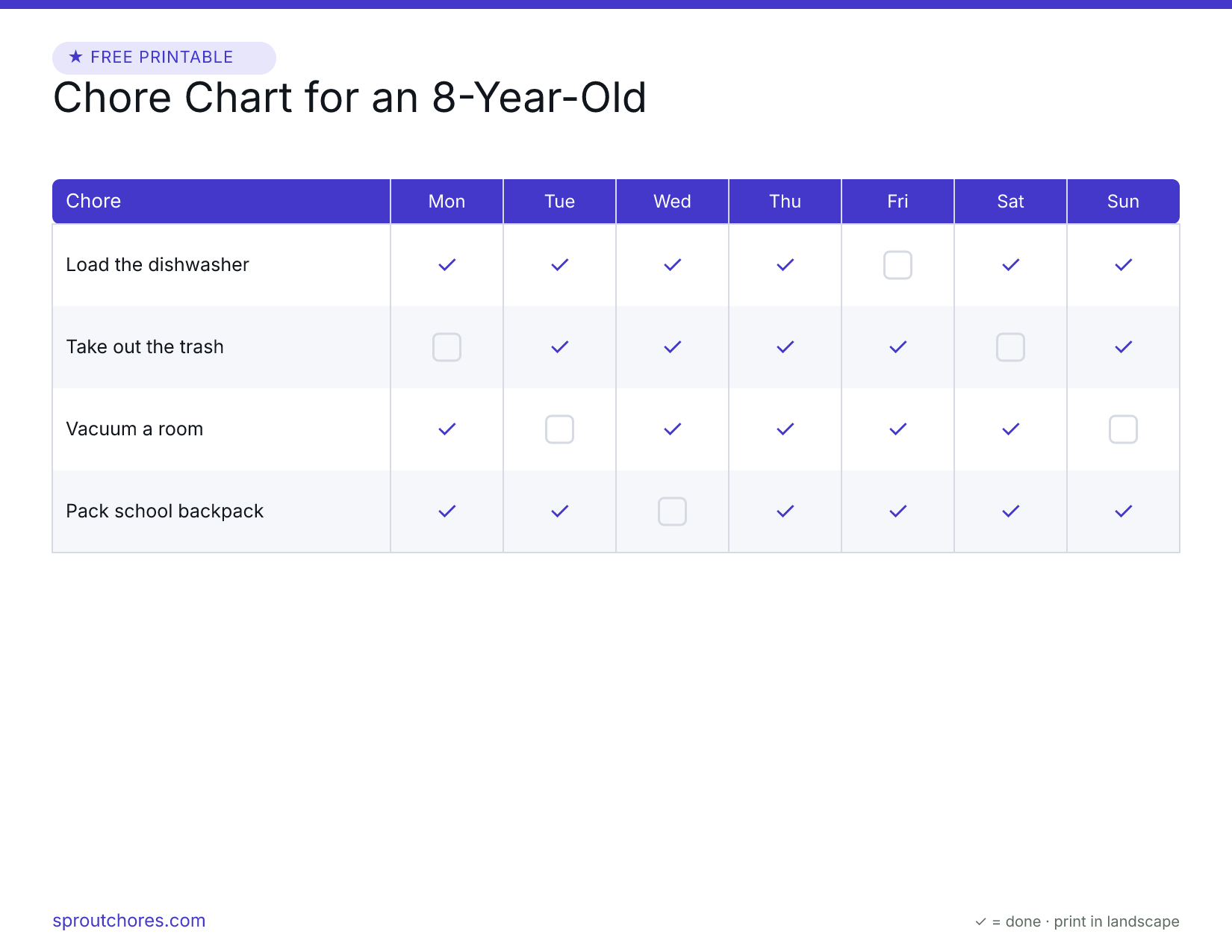Click the Sun column header
The image size is (1232, 952).
click(1123, 201)
